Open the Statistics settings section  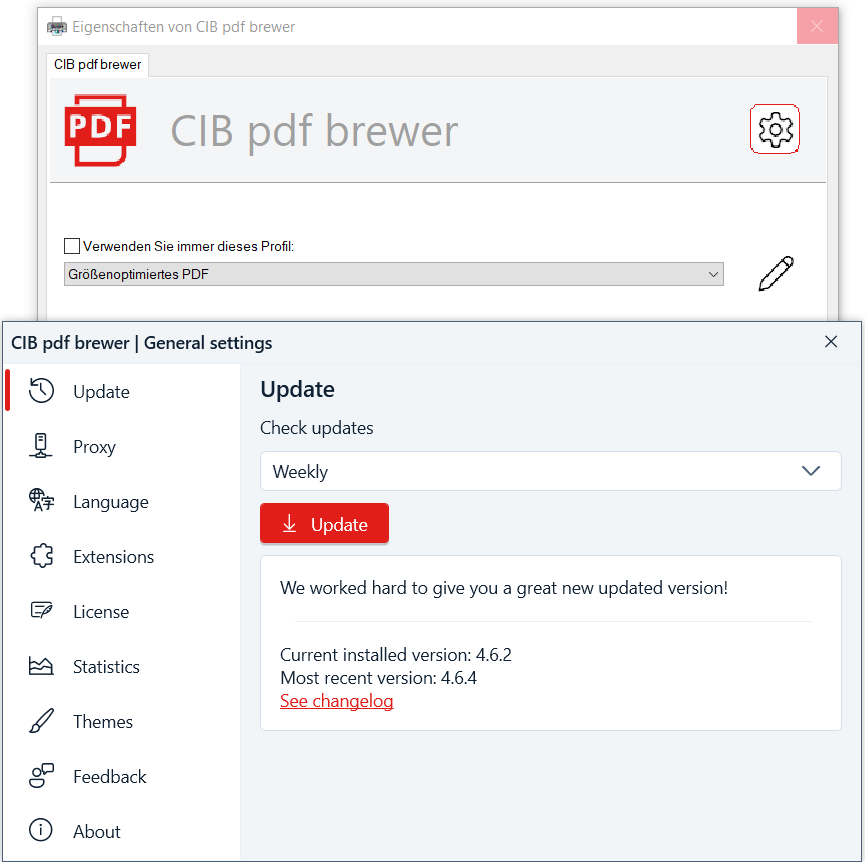tap(122, 666)
